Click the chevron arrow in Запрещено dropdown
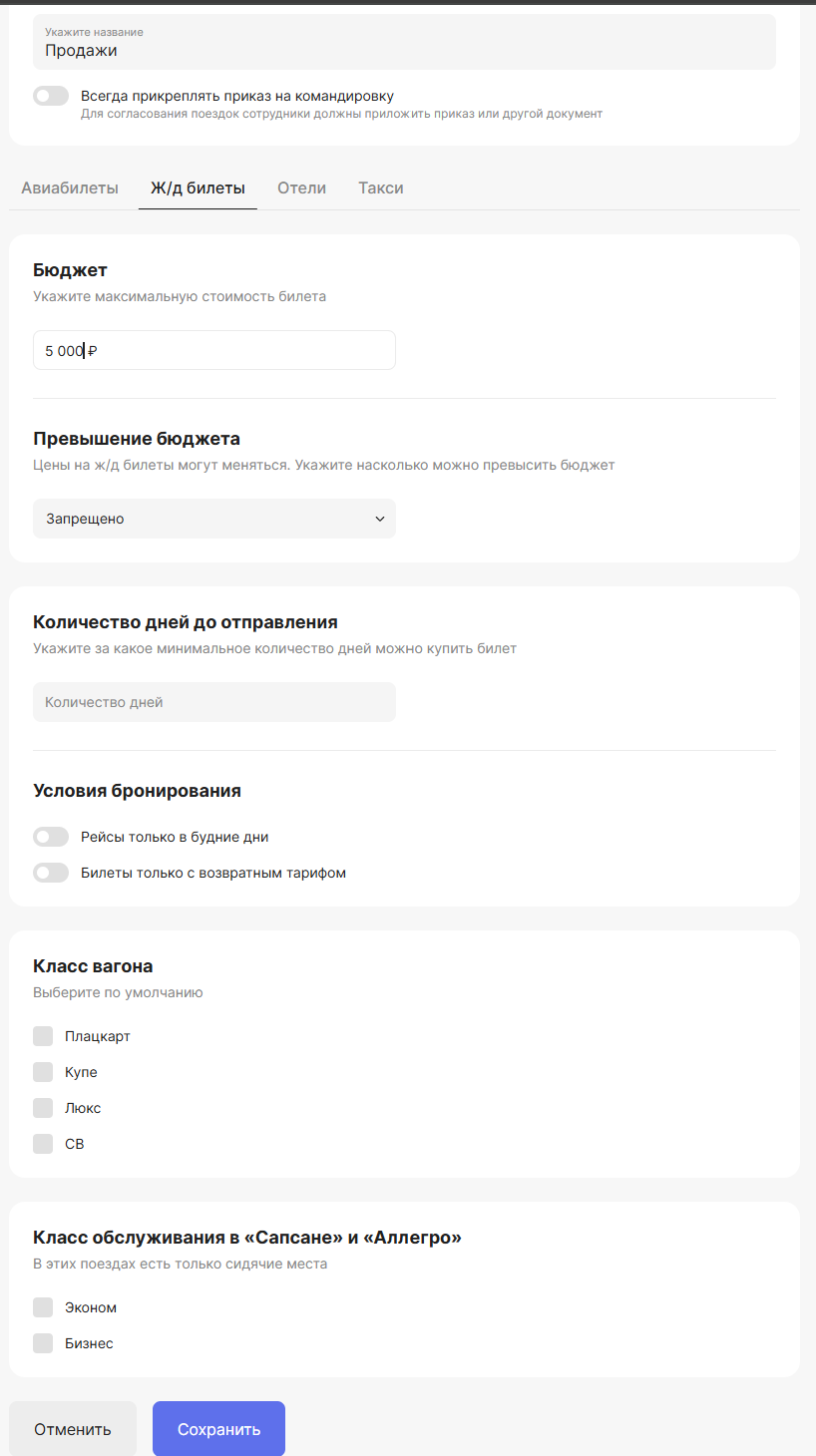 pyautogui.click(x=379, y=519)
